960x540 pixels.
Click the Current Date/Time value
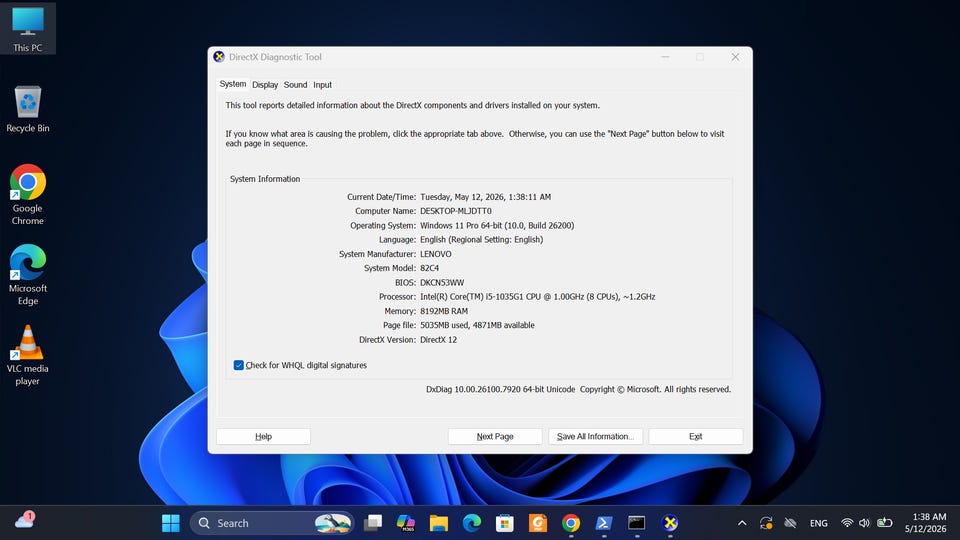[x=486, y=197]
